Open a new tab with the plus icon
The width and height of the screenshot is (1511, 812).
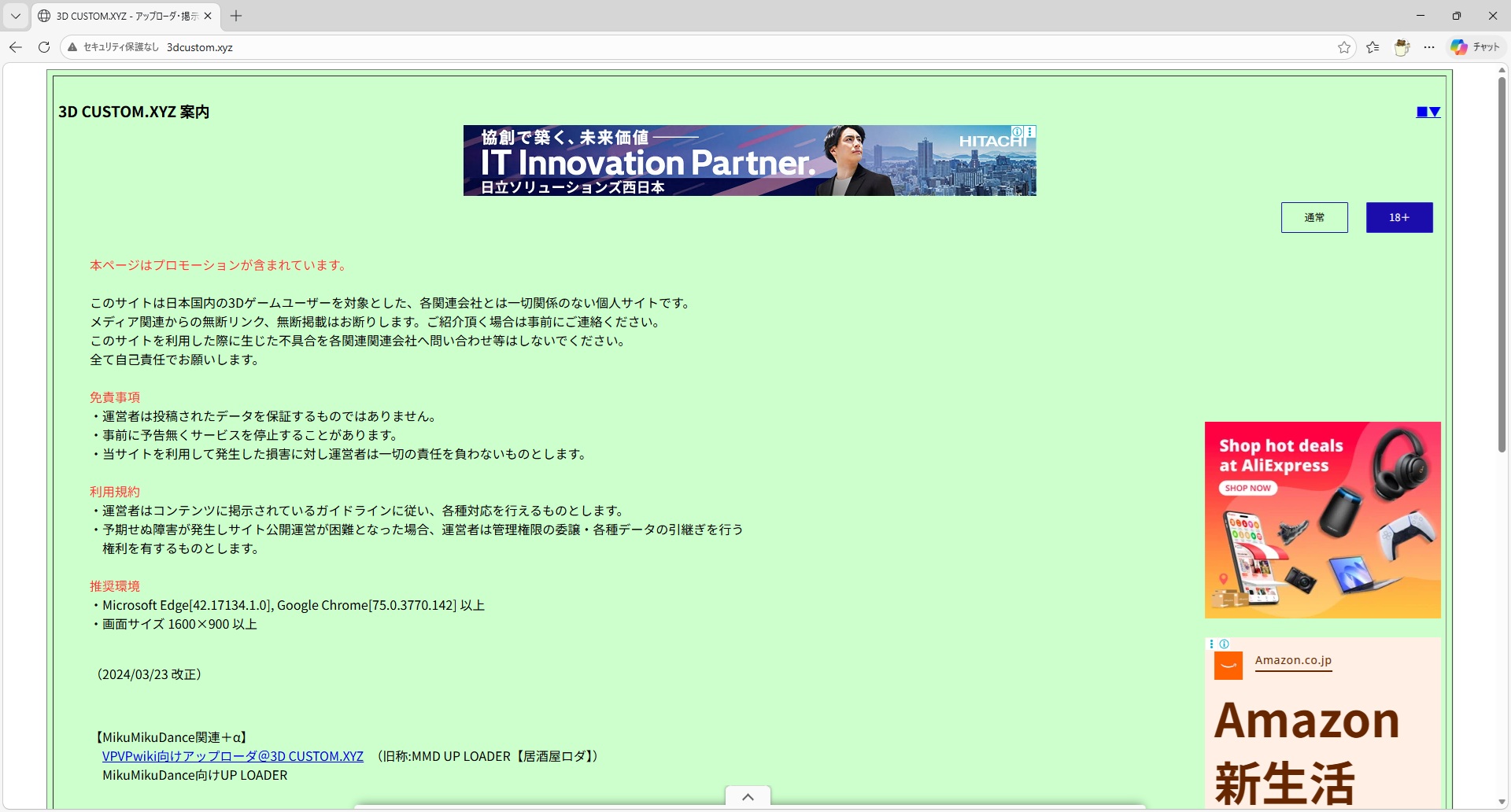(x=236, y=16)
